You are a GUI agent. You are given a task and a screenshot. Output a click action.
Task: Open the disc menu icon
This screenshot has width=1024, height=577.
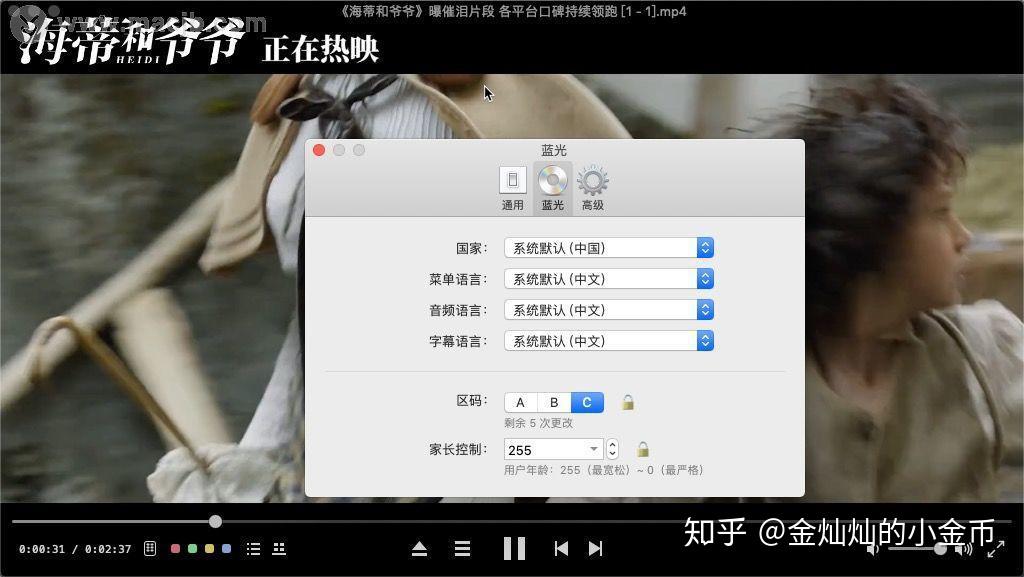coord(461,548)
